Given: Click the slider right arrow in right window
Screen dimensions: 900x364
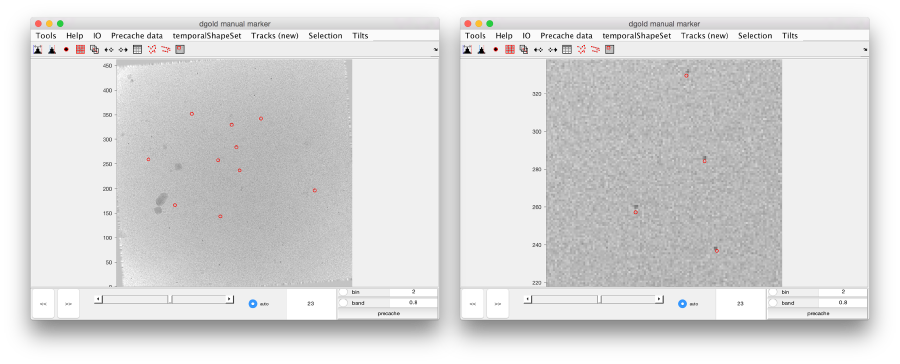Looking at the screenshot, I should (x=660, y=299).
